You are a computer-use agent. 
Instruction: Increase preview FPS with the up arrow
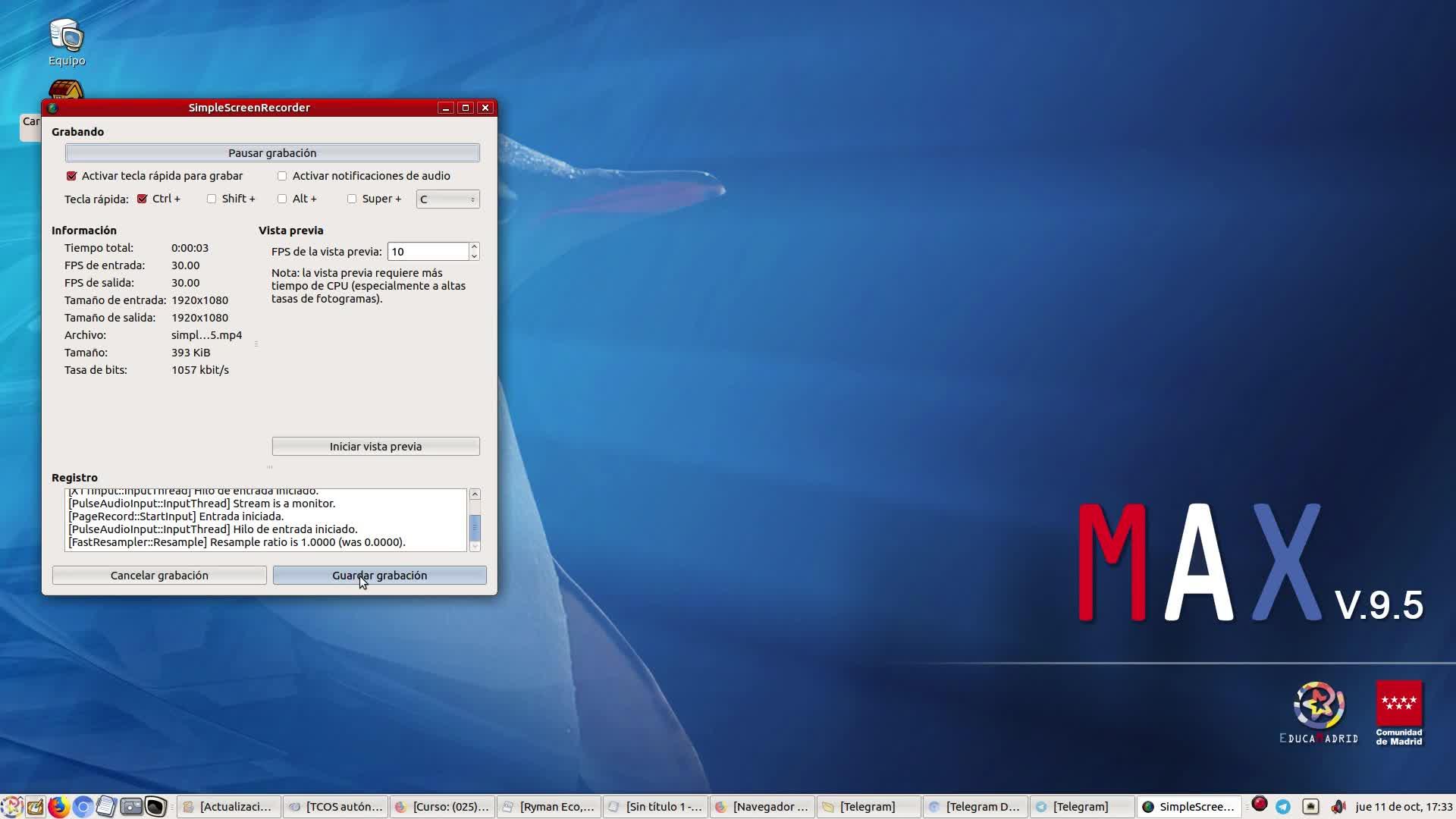[x=474, y=246]
